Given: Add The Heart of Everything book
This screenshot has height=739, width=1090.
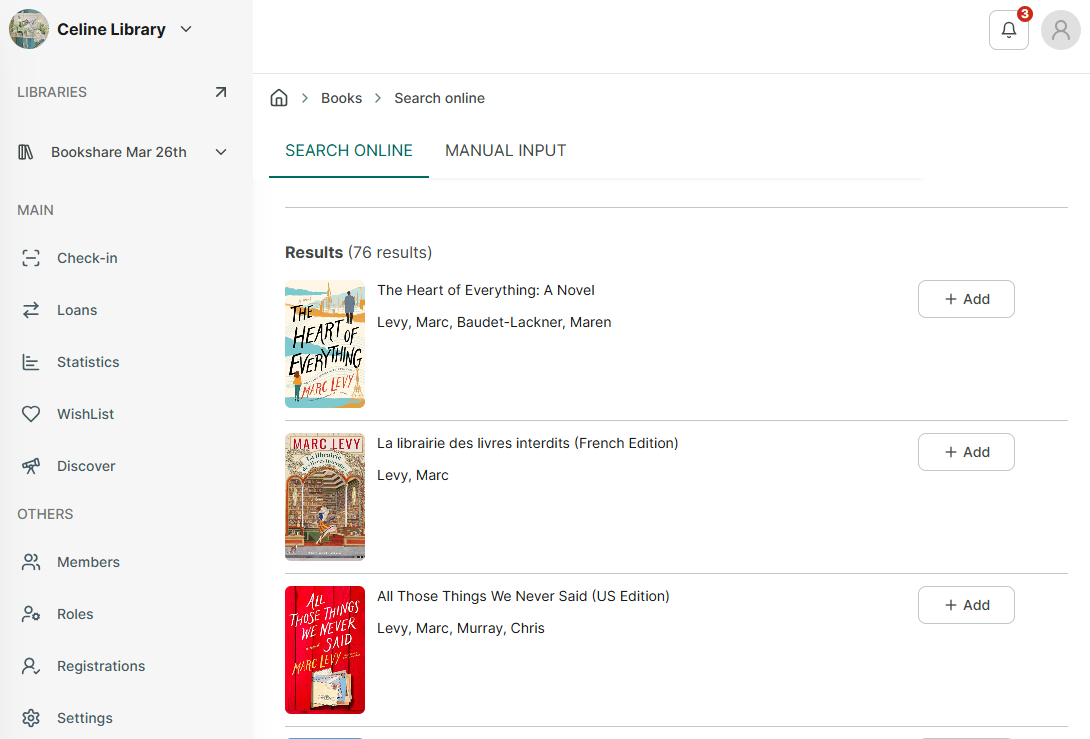Looking at the screenshot, I should click(966, 299).
